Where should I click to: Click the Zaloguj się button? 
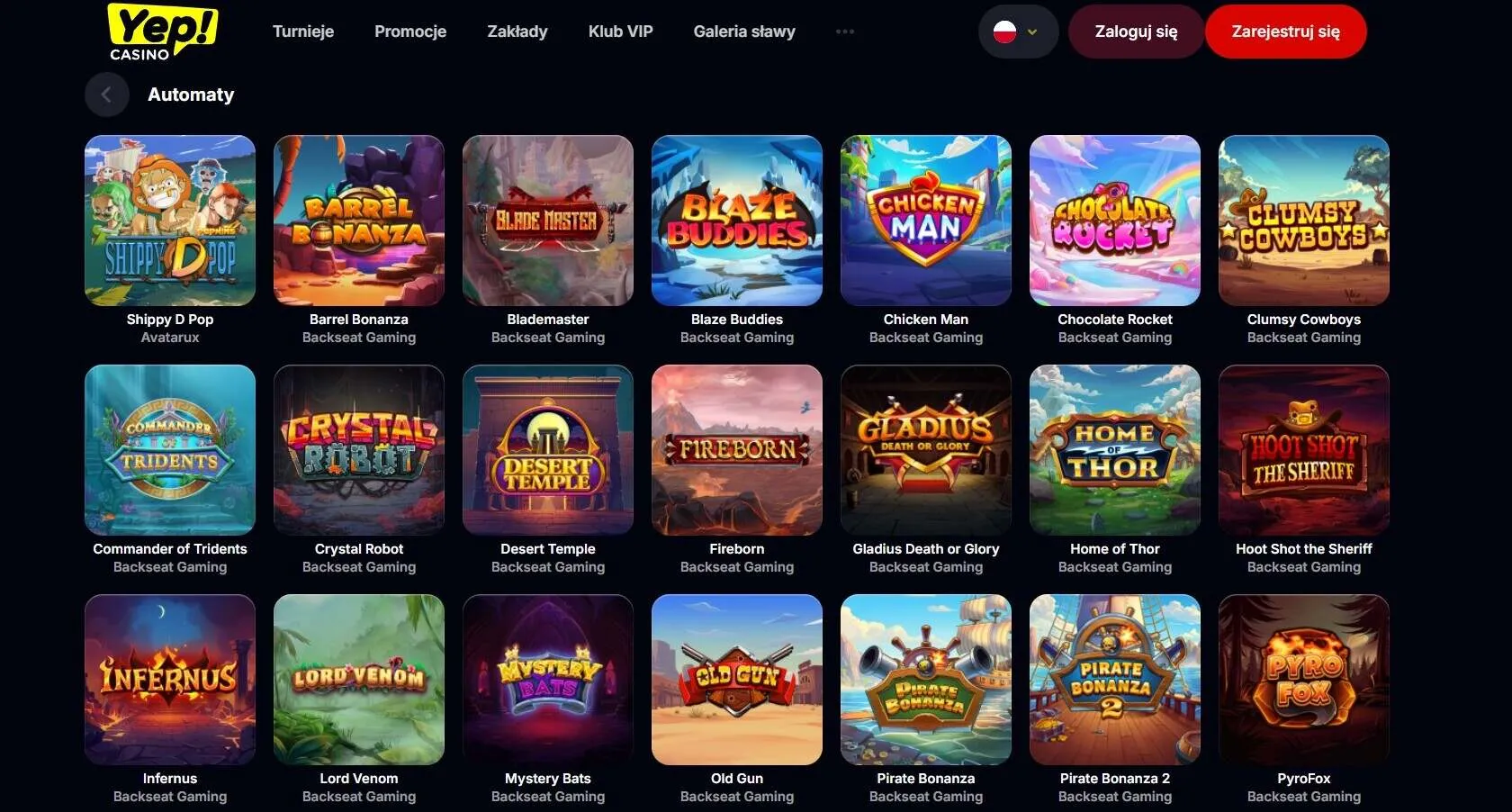point(1136,32)
